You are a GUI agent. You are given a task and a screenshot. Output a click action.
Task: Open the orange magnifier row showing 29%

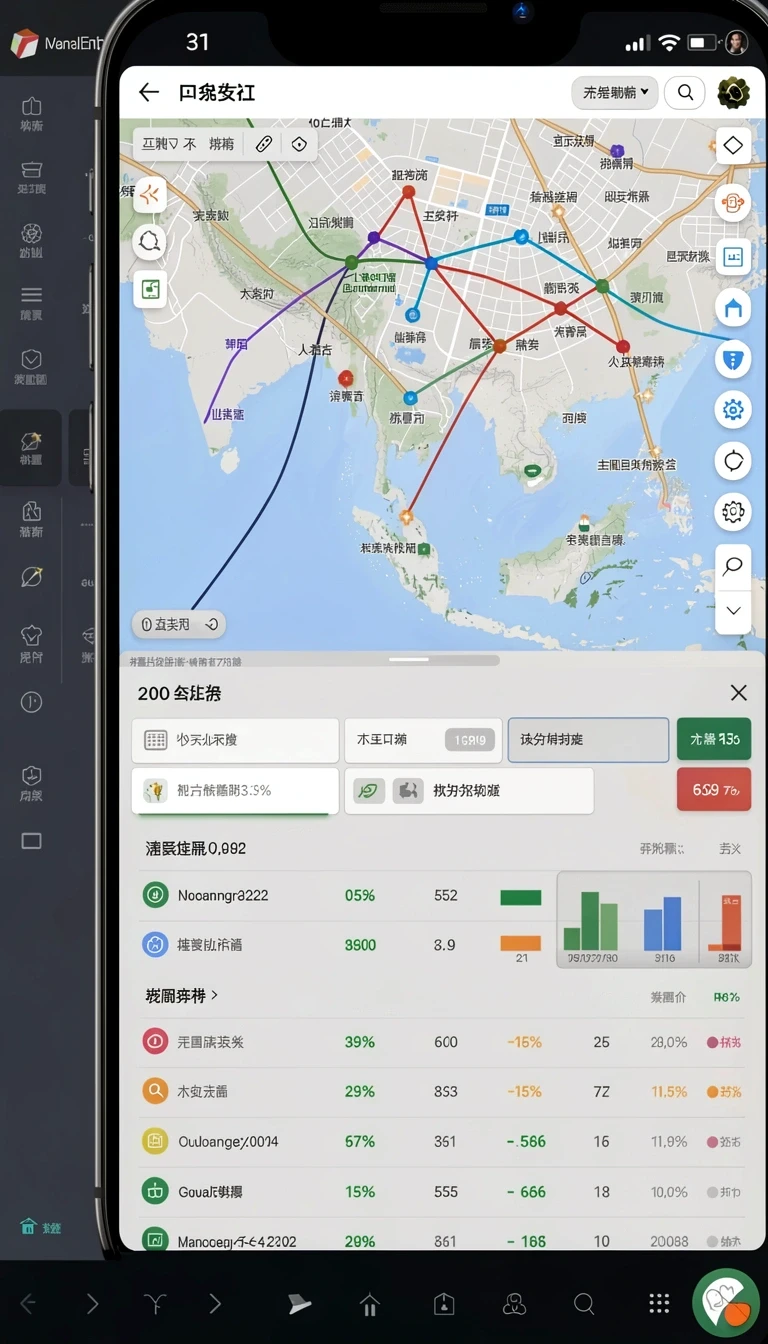[444, 1092]
